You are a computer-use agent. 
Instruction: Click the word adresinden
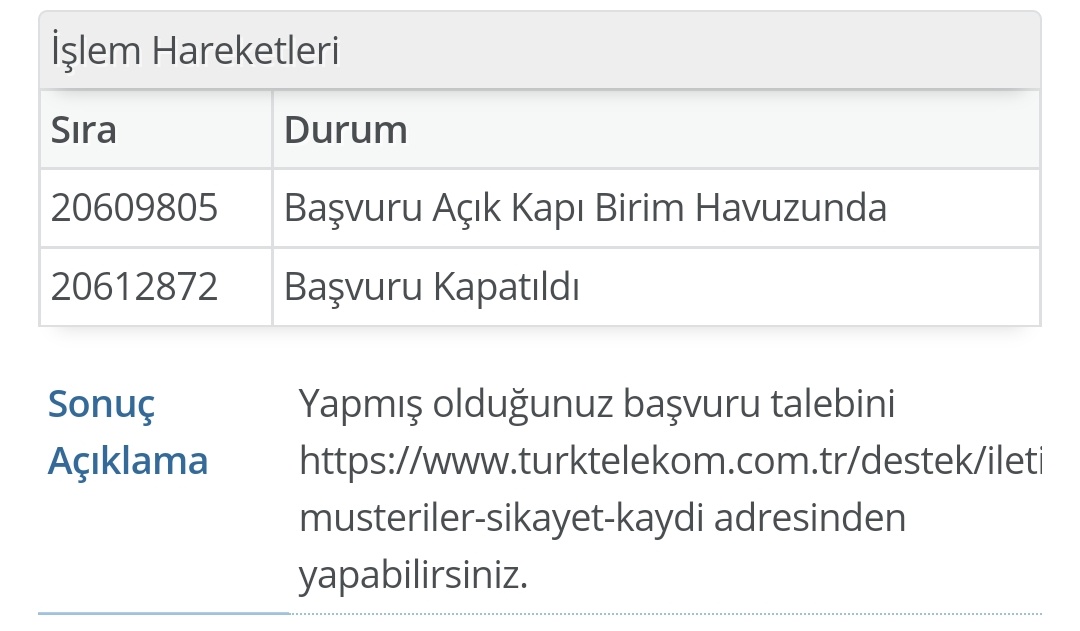pyautogui.click(x=810, y=517)
